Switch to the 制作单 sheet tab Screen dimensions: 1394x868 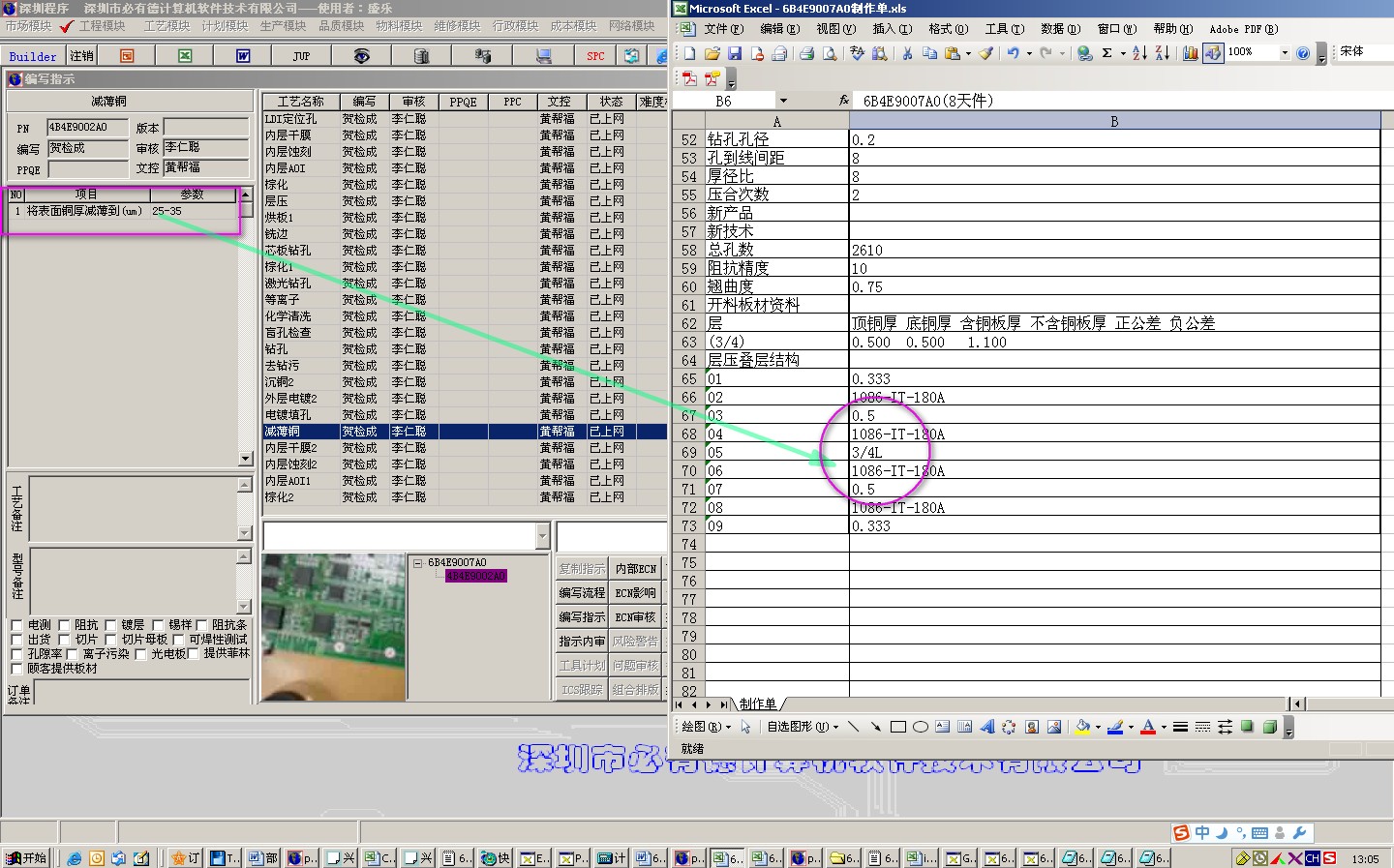click(758, 703)
